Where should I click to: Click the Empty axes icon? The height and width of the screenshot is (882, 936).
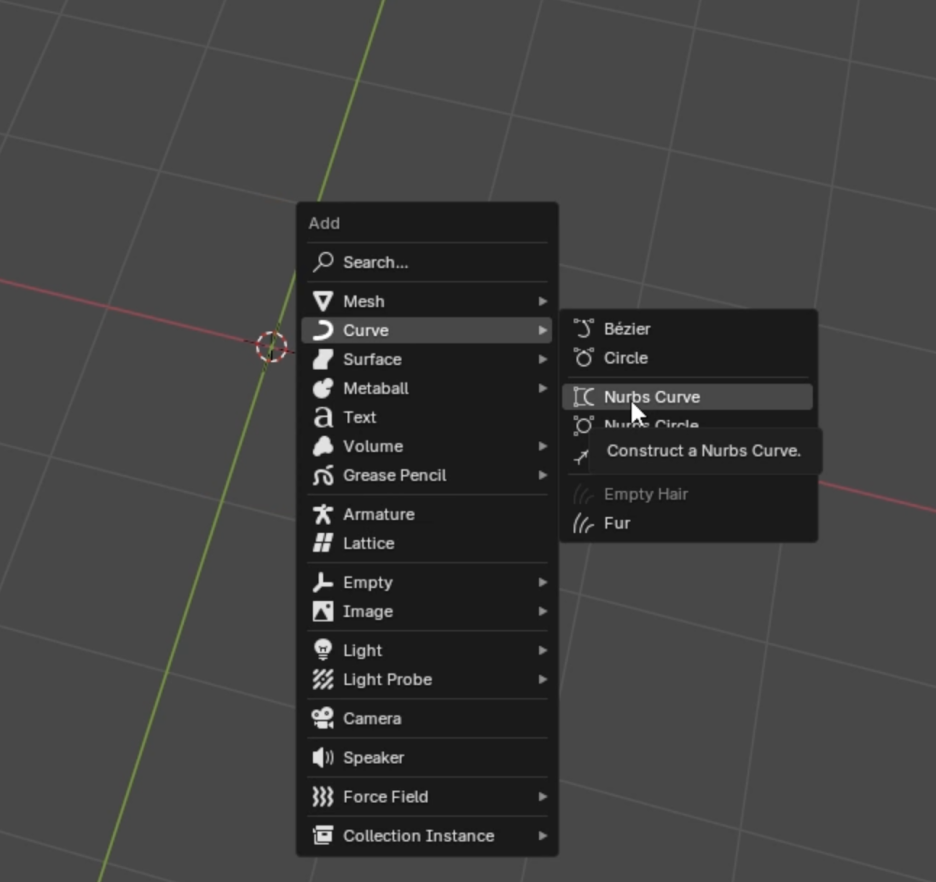323,582
